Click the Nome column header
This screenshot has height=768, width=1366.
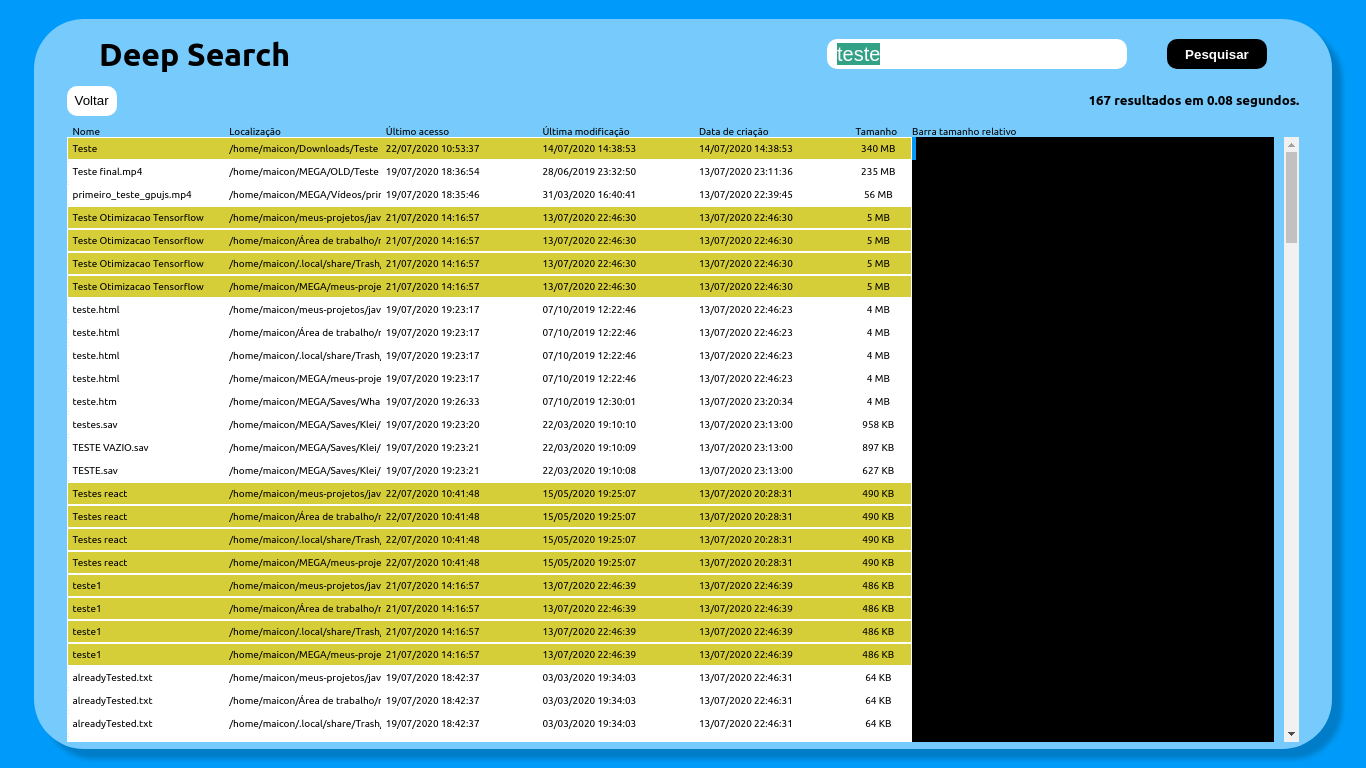86,131
